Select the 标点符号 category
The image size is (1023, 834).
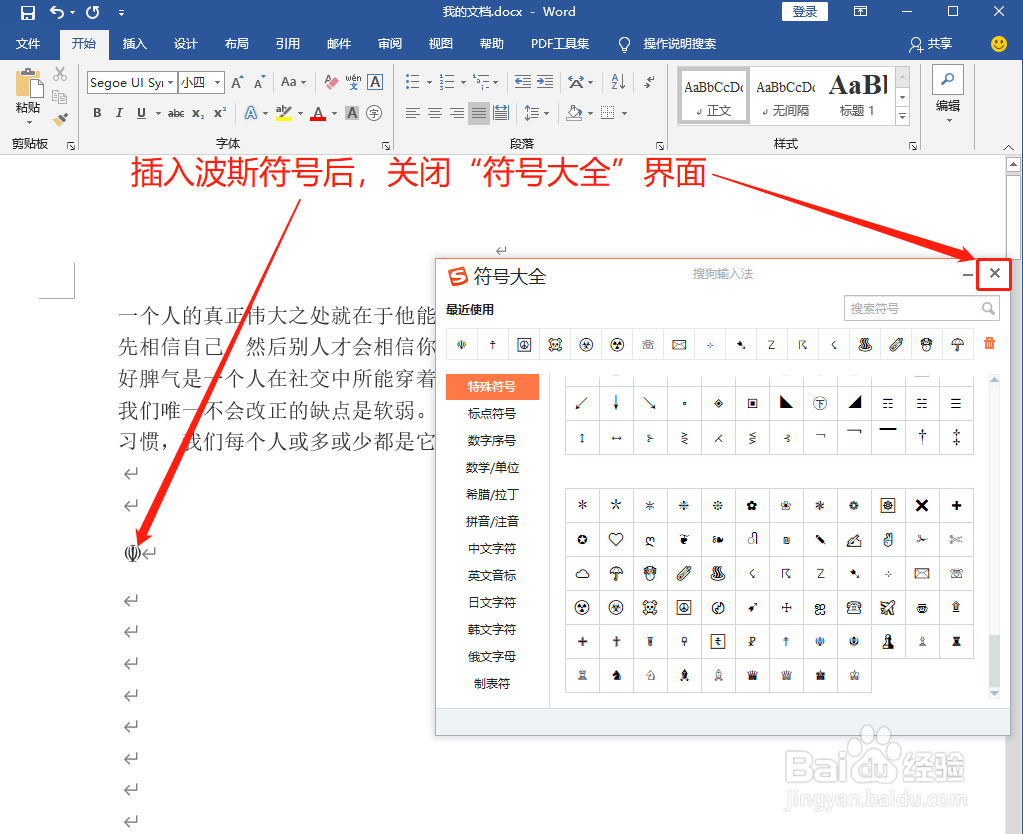(492, 413)
